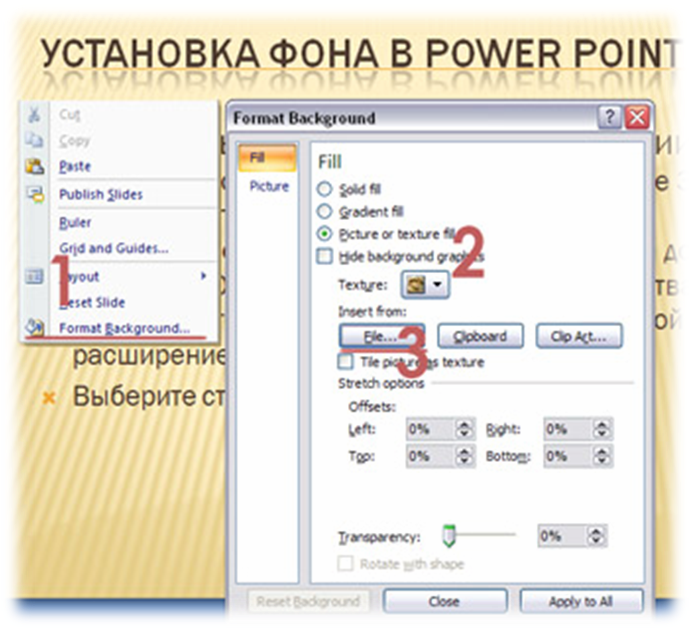Click the slide title text
This screenshot has width=690, height=629.
pos(359,54)
